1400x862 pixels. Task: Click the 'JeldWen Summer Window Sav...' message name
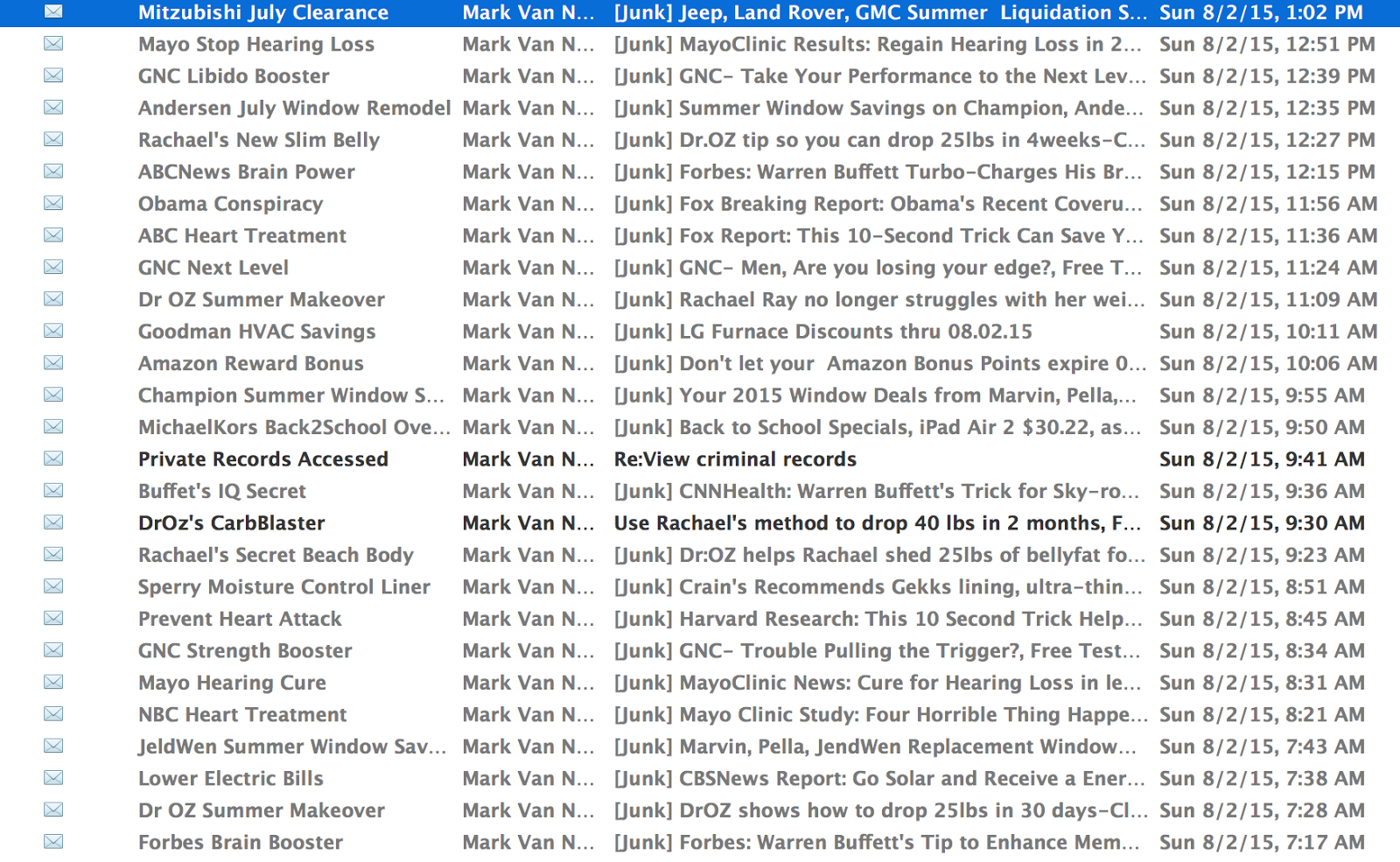292,746
